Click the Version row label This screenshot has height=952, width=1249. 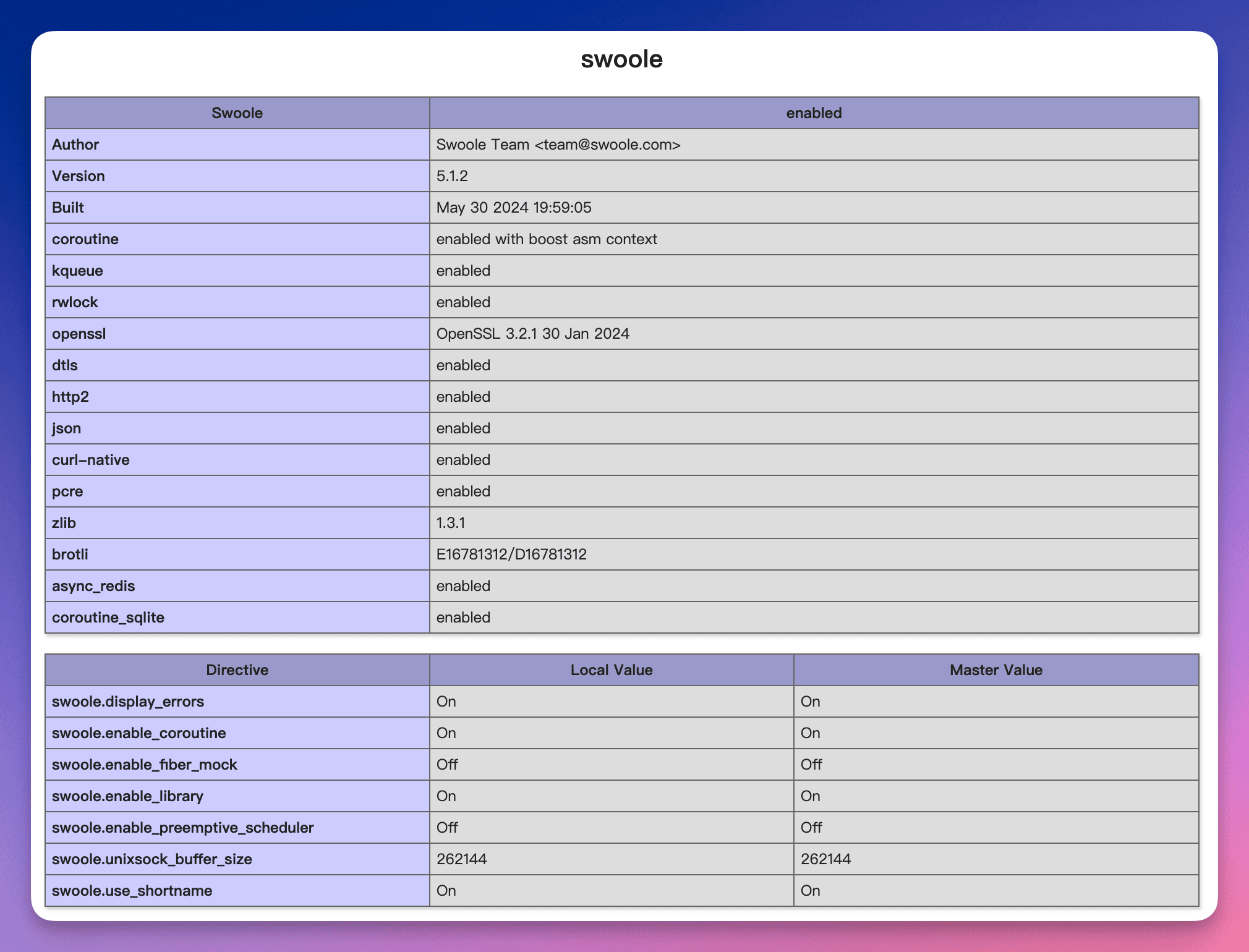tap(79, 176)
